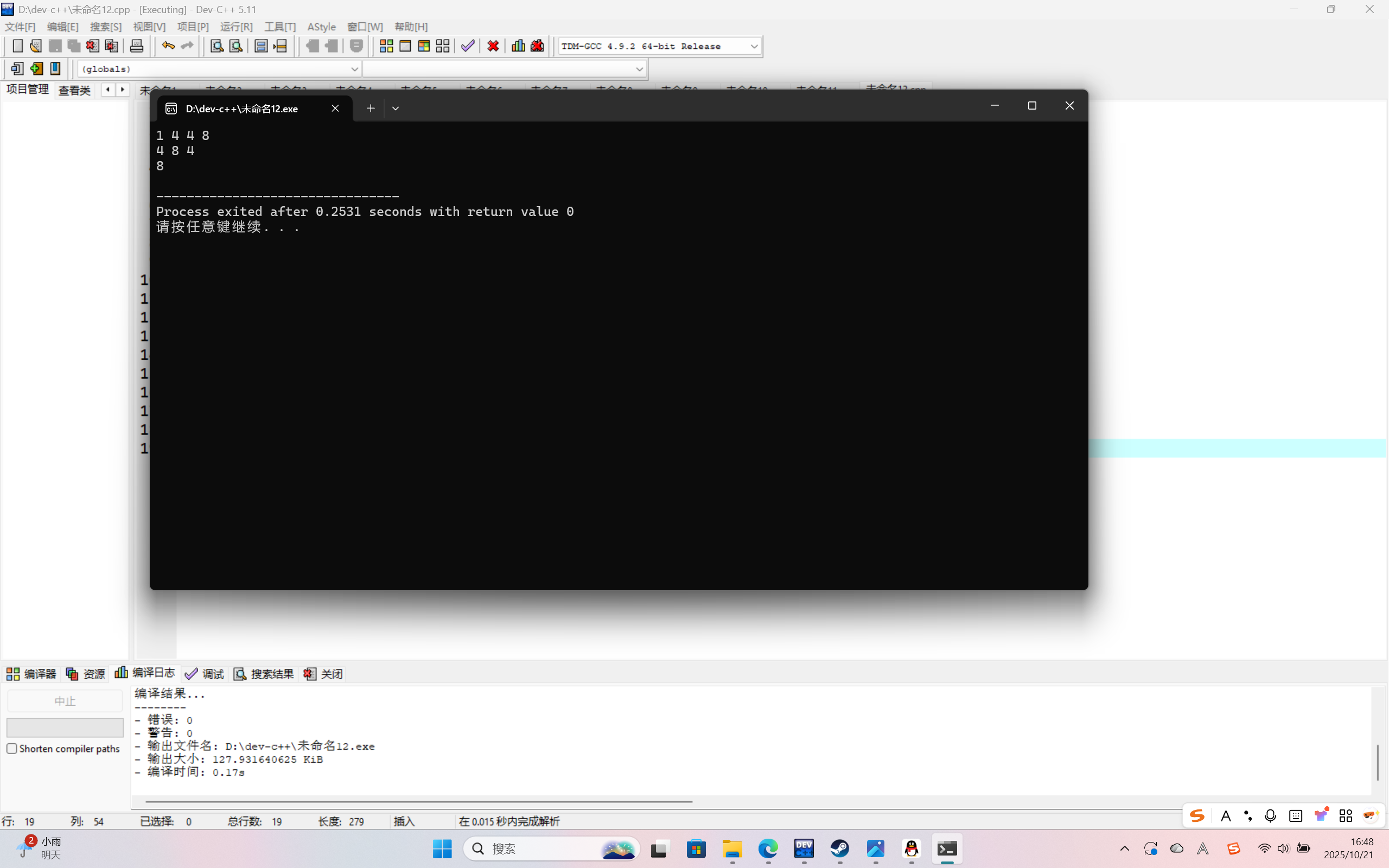Open a new console tab with plus button
Screen dimensions: 1389x868
point(371,108)
